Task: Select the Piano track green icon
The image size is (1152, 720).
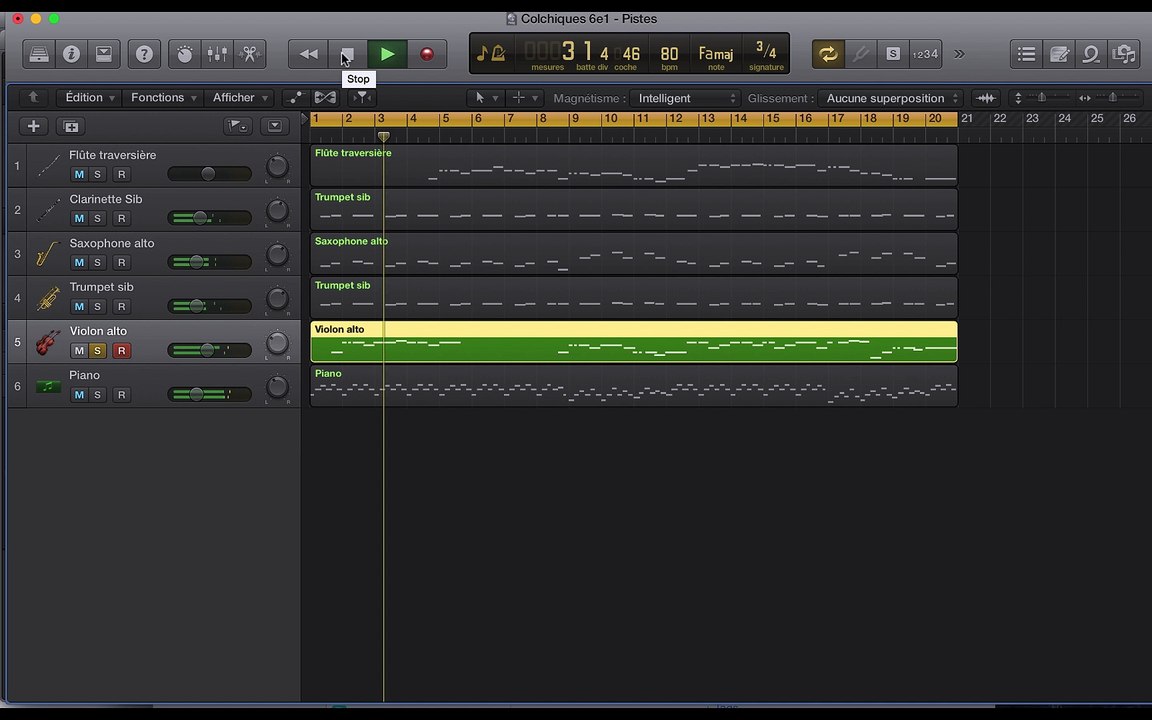Action: pos(48,386)
